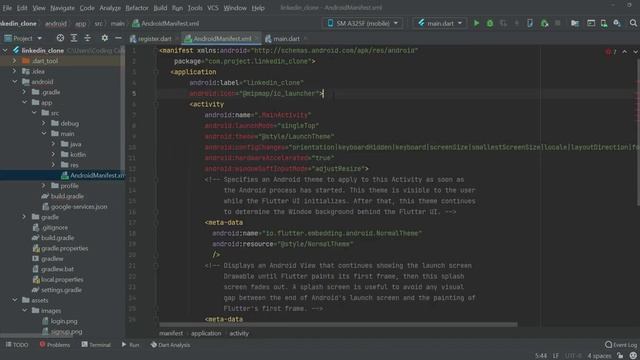The image size is (640, 360).
Task: Open the Device Manager icon in toolbar
Action: [x=604, y=23]
